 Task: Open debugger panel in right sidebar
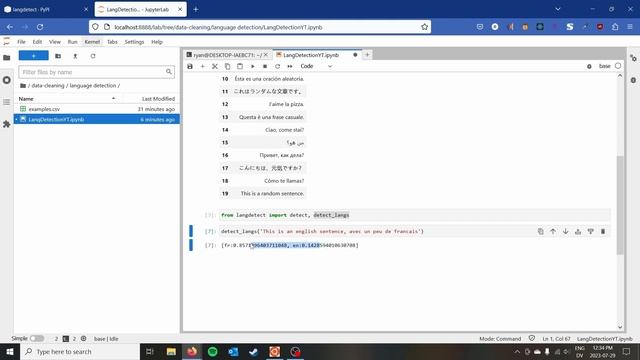(x=633, y=80)
